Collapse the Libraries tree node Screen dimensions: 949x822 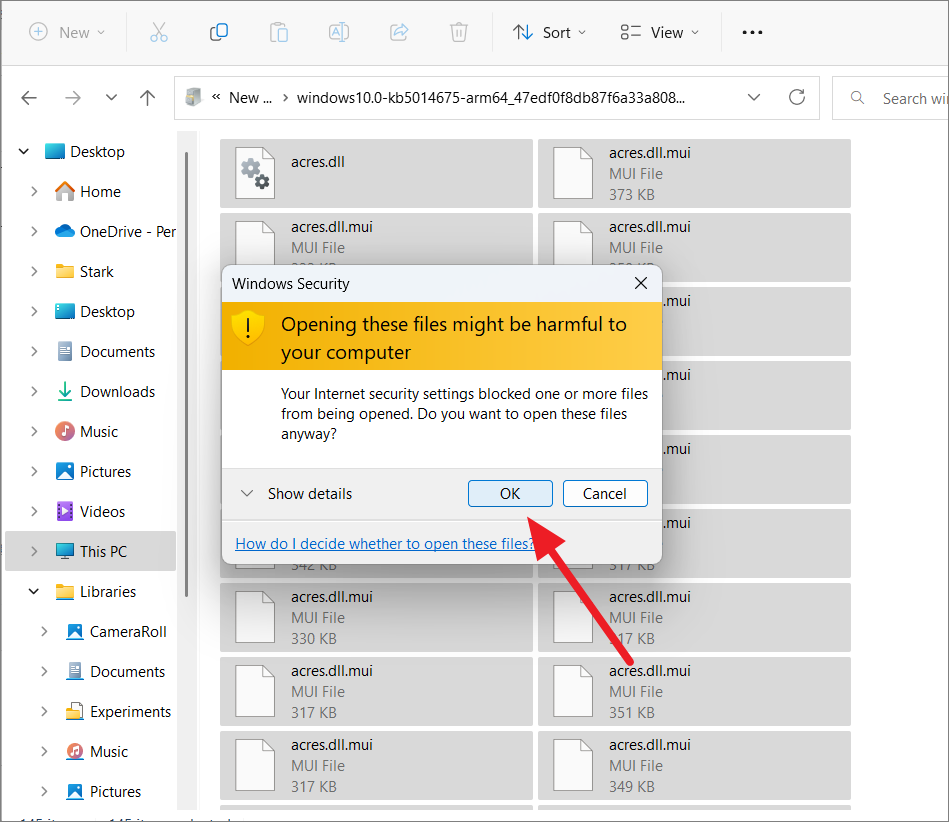pyautogui.click(x=34, y=591)
